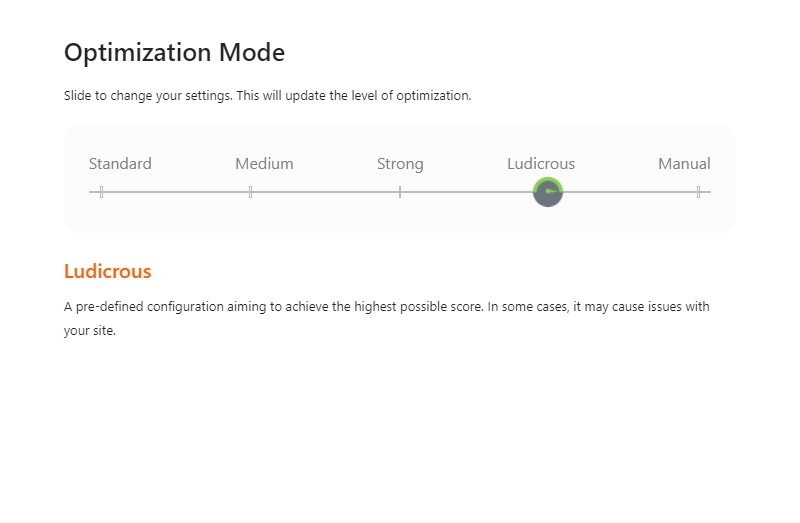800x523 pixels.
Task: Click the orange Ludicrous heading
Action: [x=107, y=271]
